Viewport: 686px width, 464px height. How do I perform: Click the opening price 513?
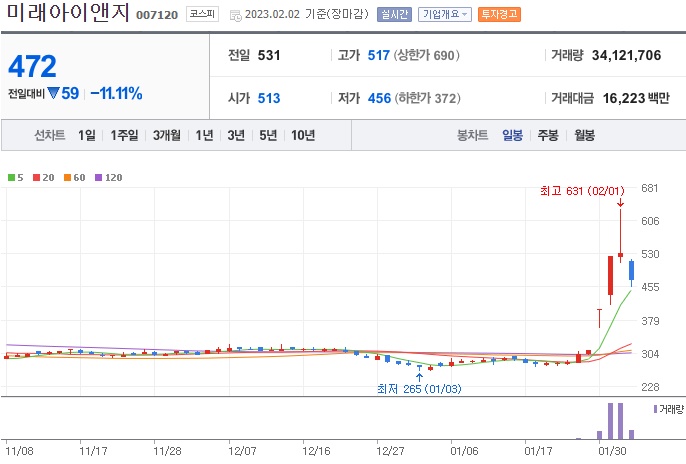coord(269,98)
